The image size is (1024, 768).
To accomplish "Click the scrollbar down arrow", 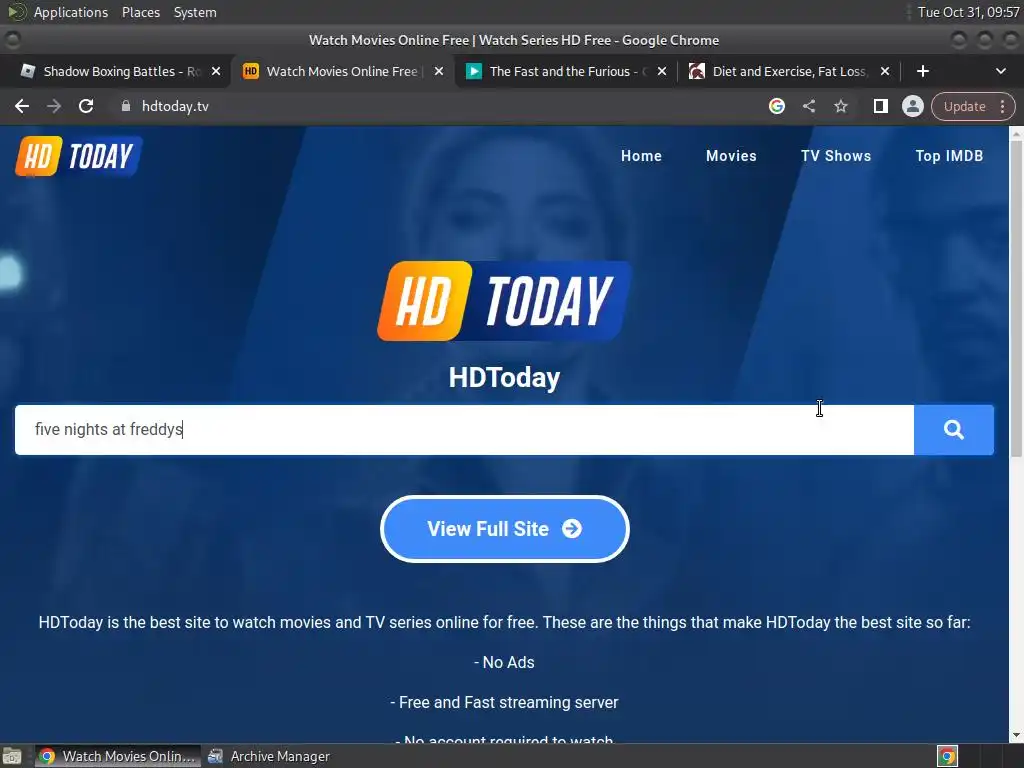I will point(1016,735).
